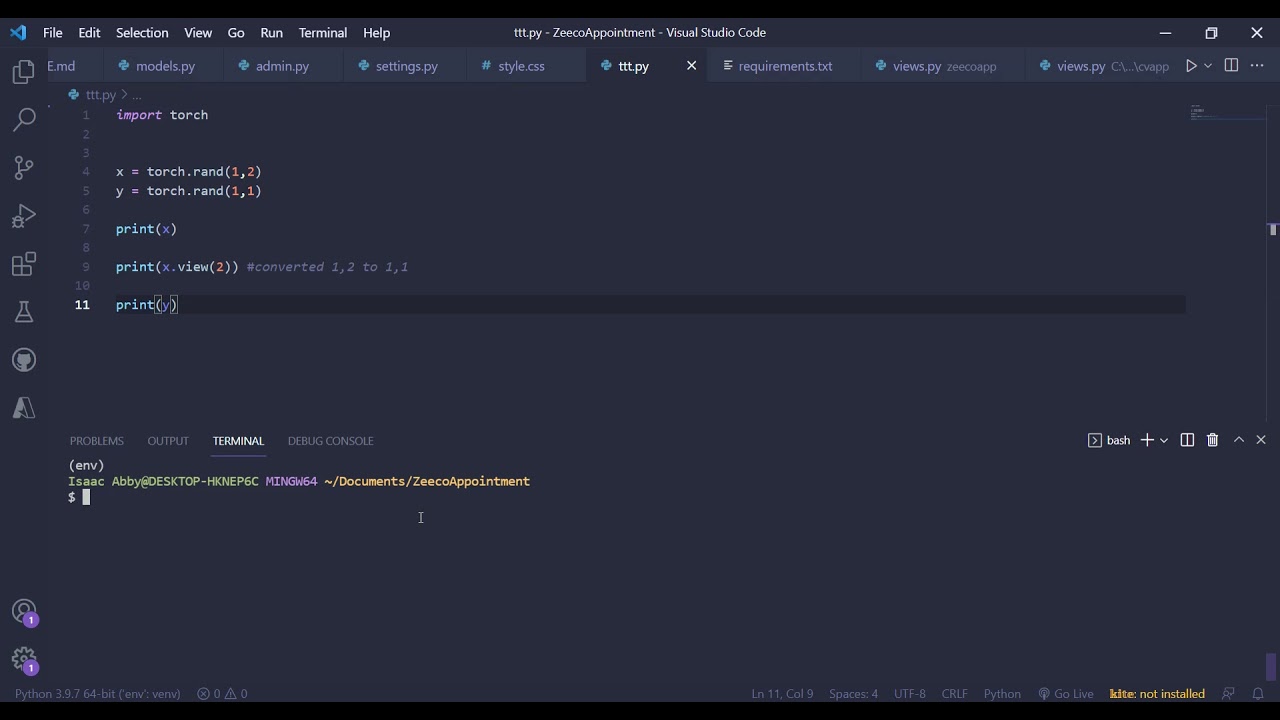Open the Run and Debug view
Image resolution: width=1280 pixels, height=720 pixels.
(x=24, y=216)
